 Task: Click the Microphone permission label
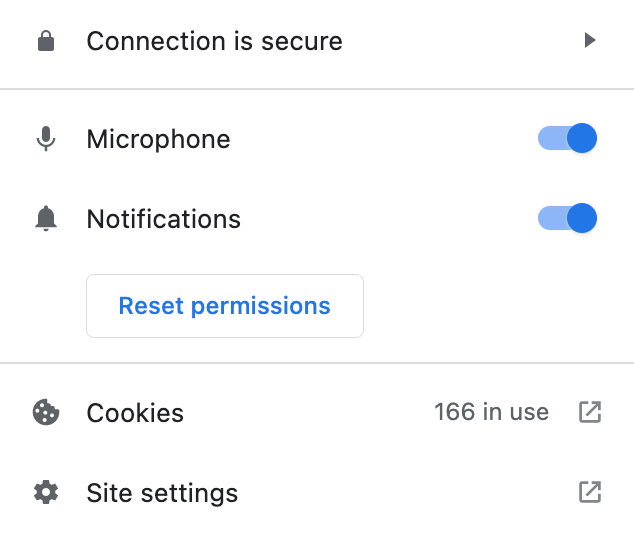click(x=158, y=139)
